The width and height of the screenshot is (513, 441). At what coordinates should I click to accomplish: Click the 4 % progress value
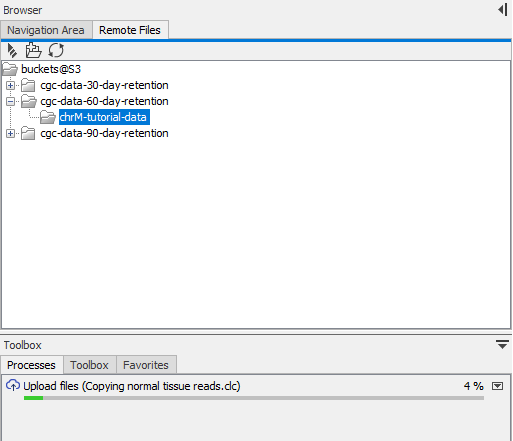tap(473, 386)
